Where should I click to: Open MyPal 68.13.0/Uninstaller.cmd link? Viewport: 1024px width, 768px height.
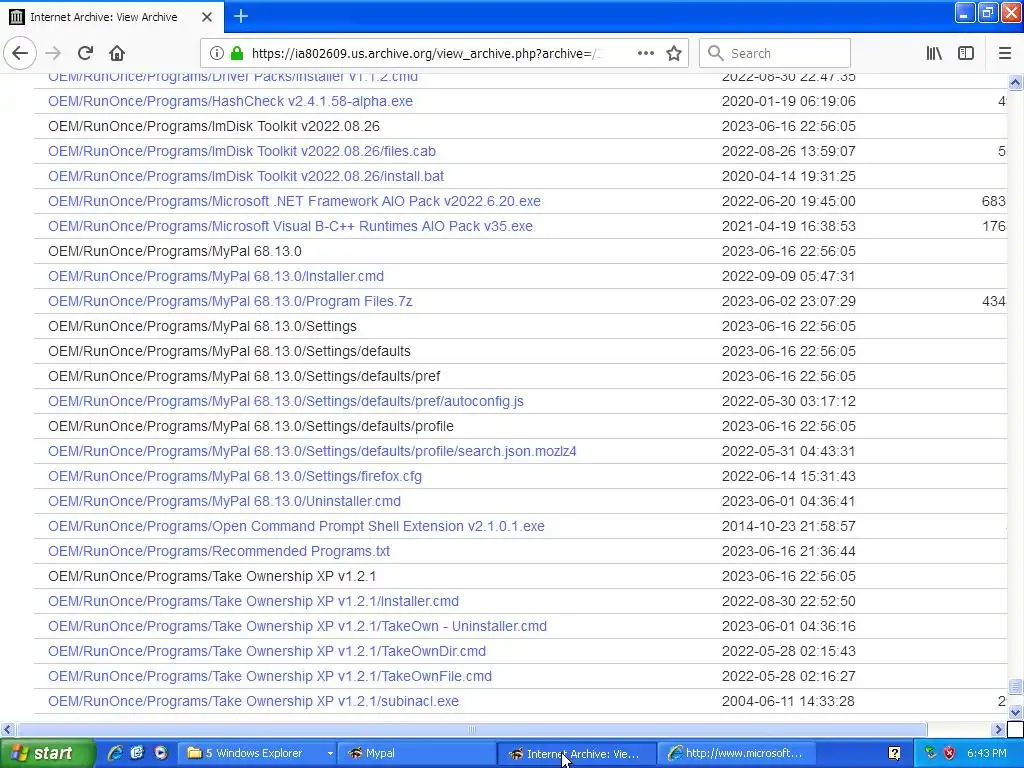(x=225, y=501)
